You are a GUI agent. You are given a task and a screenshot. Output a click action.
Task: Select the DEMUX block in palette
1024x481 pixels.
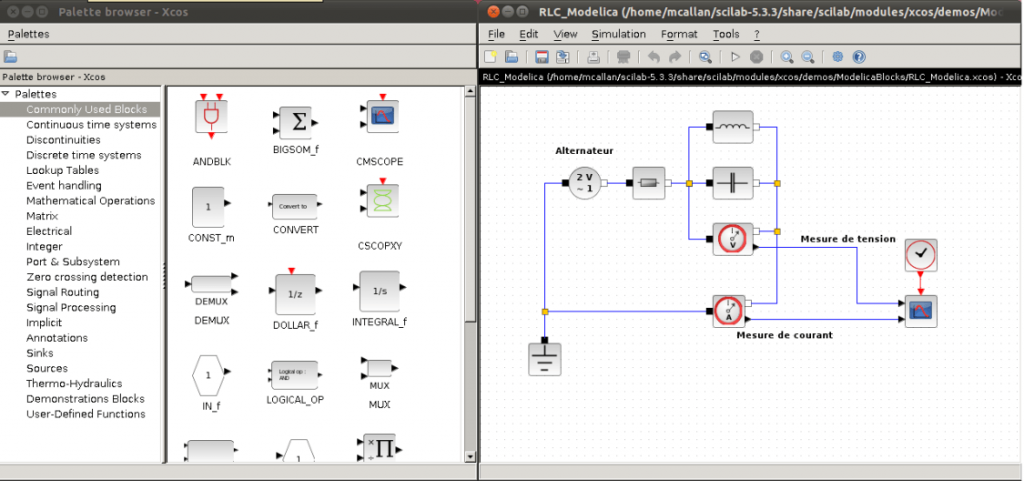212,285
